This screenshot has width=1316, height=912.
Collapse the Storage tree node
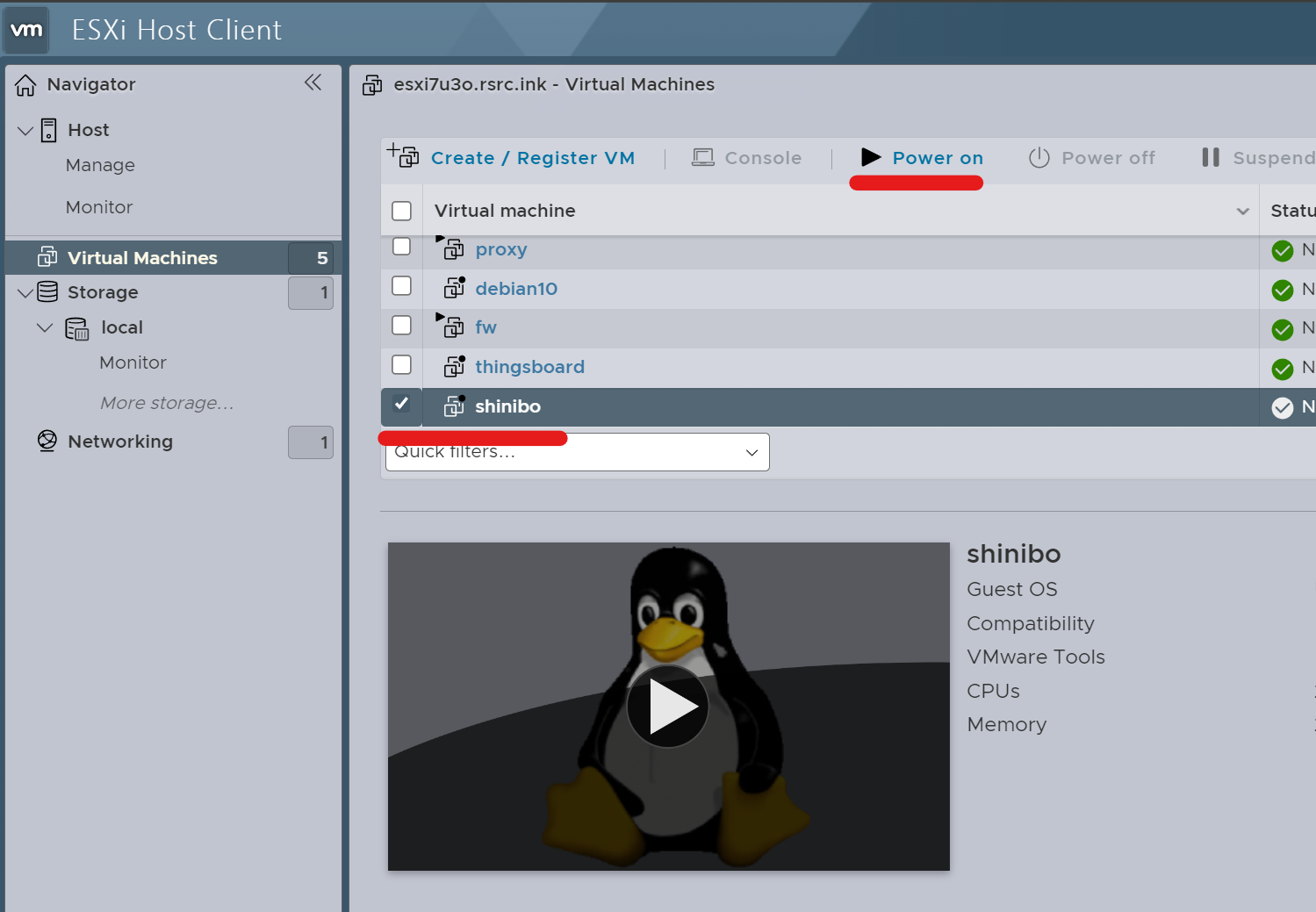coord(25,292)
